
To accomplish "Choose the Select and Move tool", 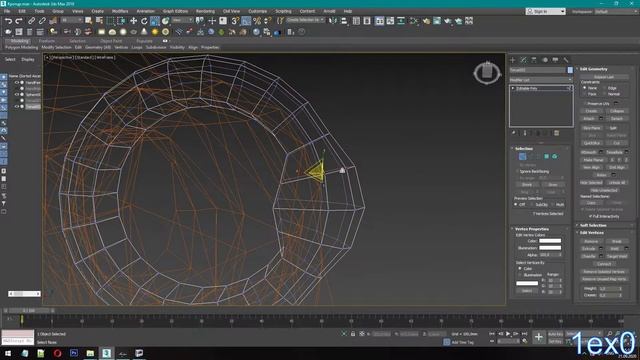I will 133,21.
